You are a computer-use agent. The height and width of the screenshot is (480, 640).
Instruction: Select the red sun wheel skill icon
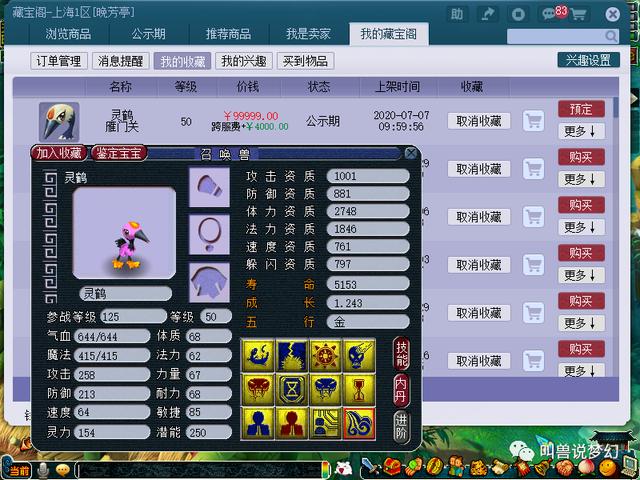pos(326,355)
